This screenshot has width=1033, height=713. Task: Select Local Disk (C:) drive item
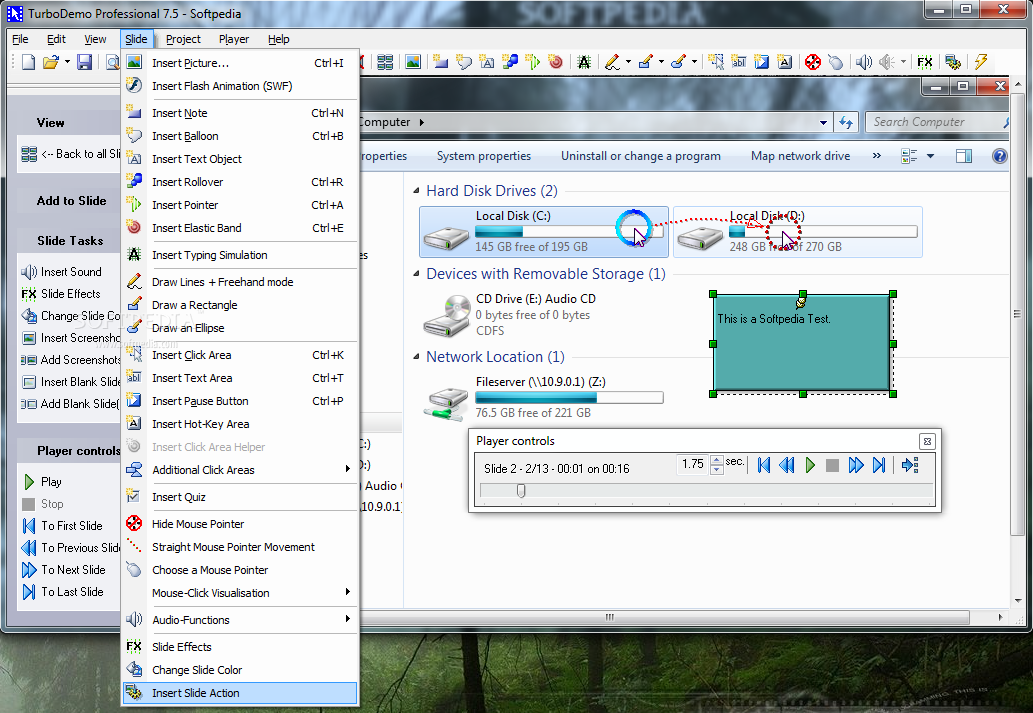544,231
